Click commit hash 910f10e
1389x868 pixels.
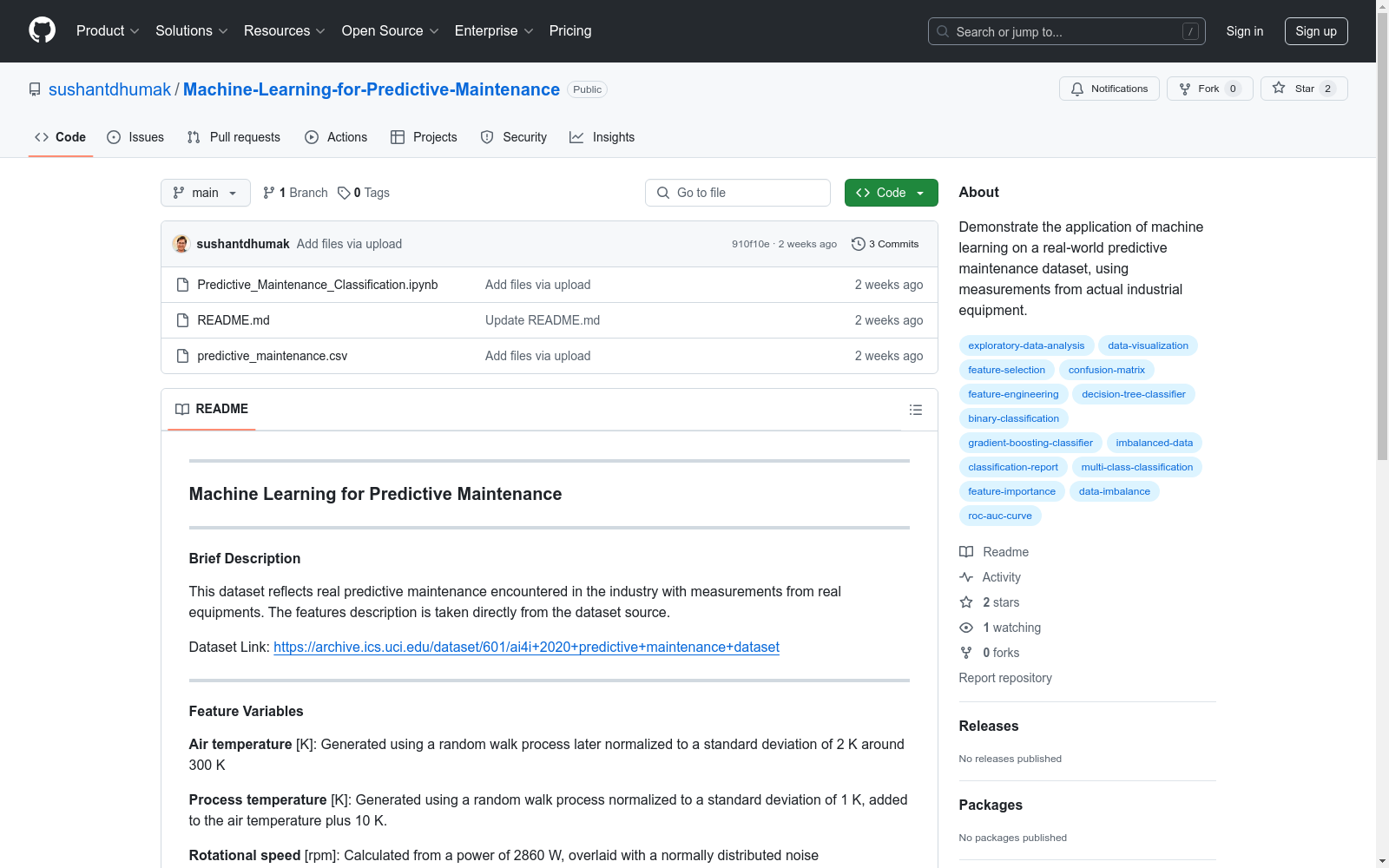pyautogui.click(x=750, y=244)
